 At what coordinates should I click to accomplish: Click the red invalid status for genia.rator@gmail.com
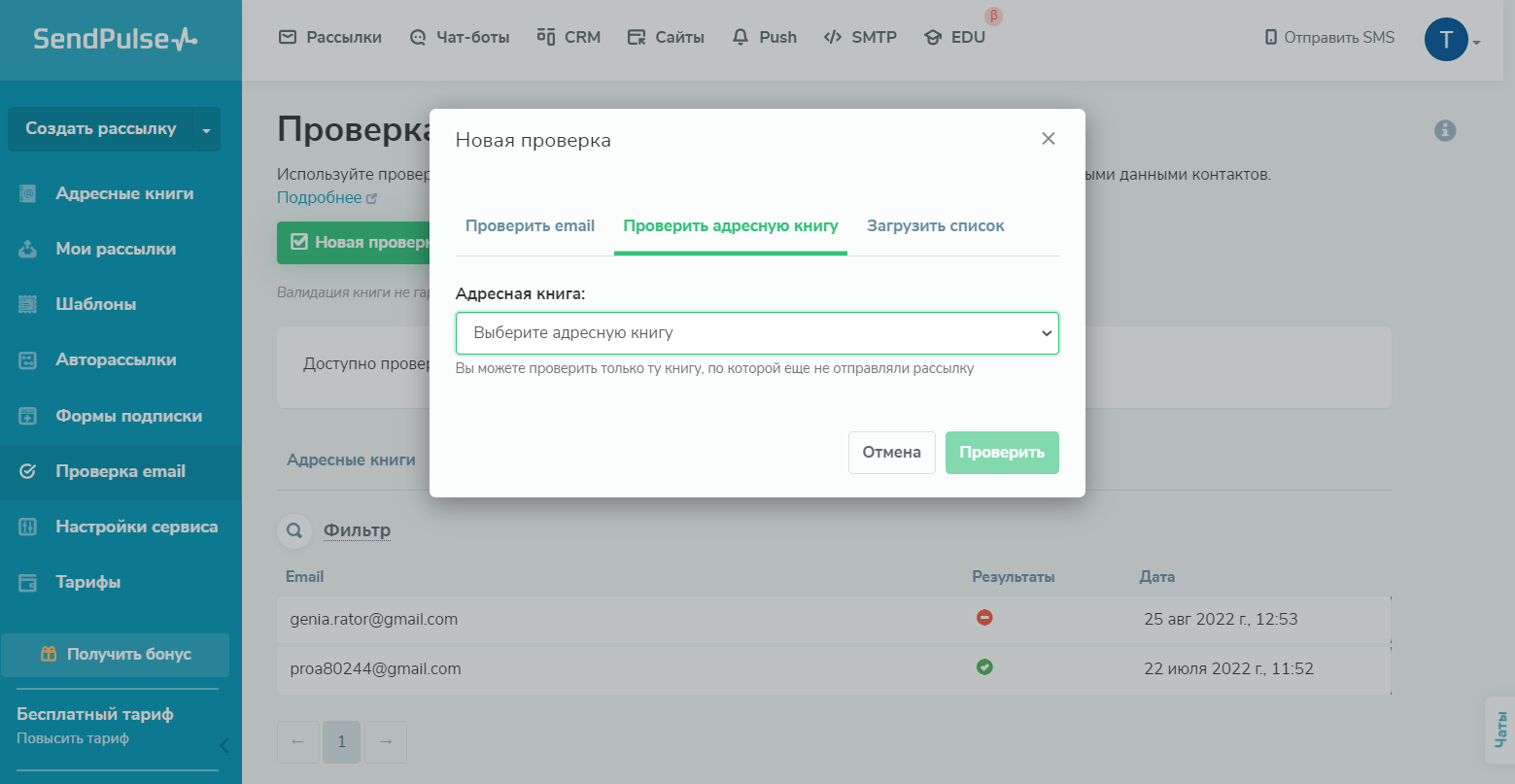[984, 618]
